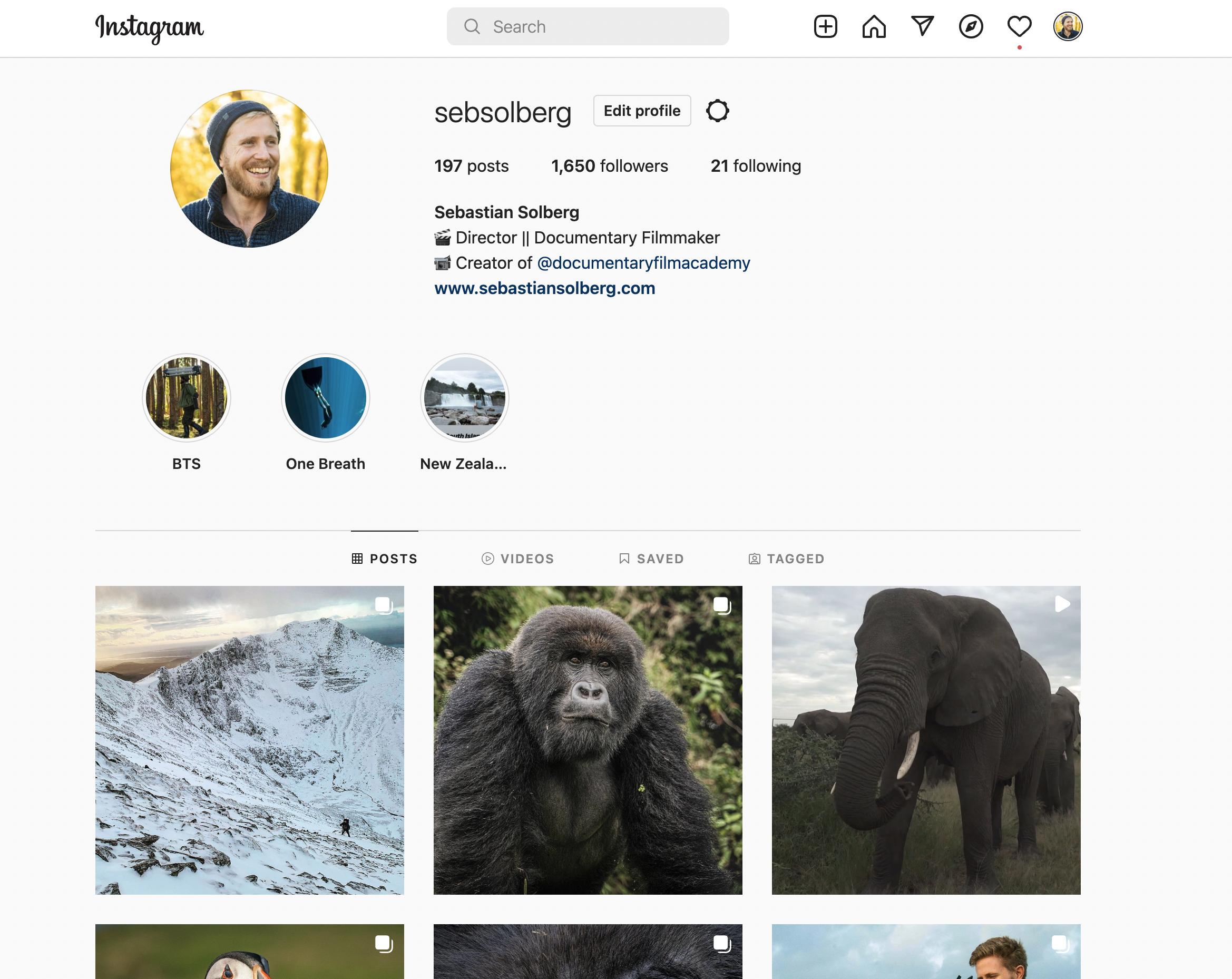This screenshot has width=1232, height=979.
Task: Open the One Breath story highlight
Action: (325, 398)
